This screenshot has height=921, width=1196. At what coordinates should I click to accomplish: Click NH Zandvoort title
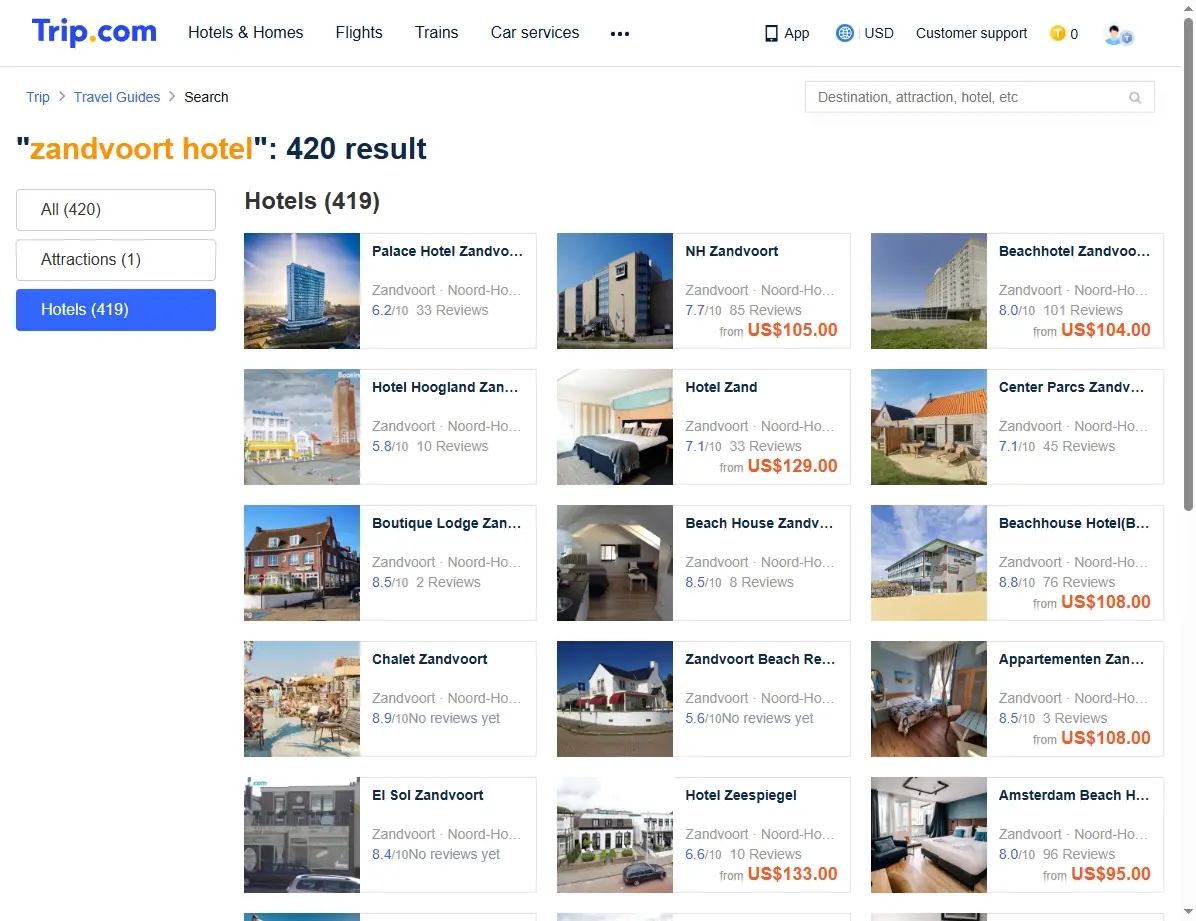(x=731, y=251)
